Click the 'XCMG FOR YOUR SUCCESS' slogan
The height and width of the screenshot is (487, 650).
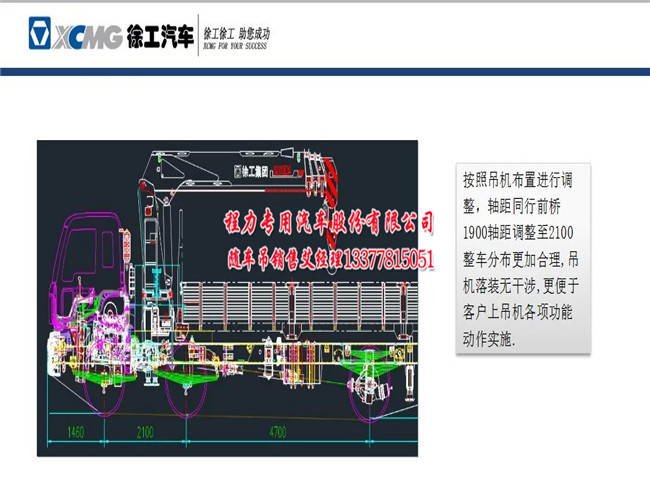(x=234, y=47)
